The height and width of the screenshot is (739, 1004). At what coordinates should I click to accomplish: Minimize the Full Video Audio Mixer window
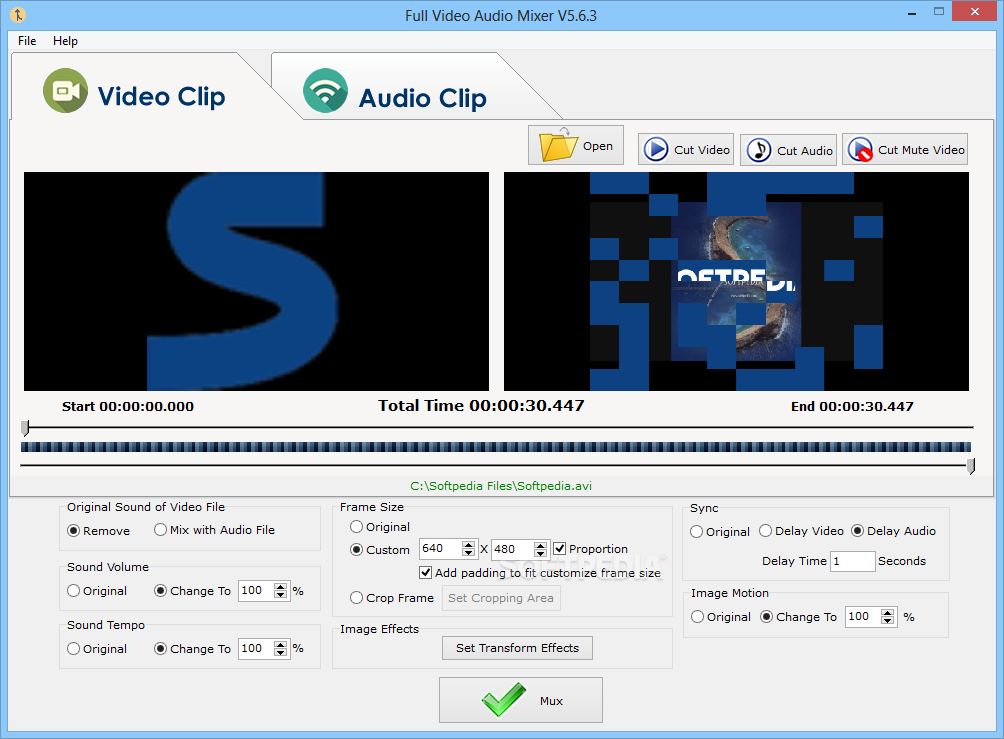coord(912,13)
